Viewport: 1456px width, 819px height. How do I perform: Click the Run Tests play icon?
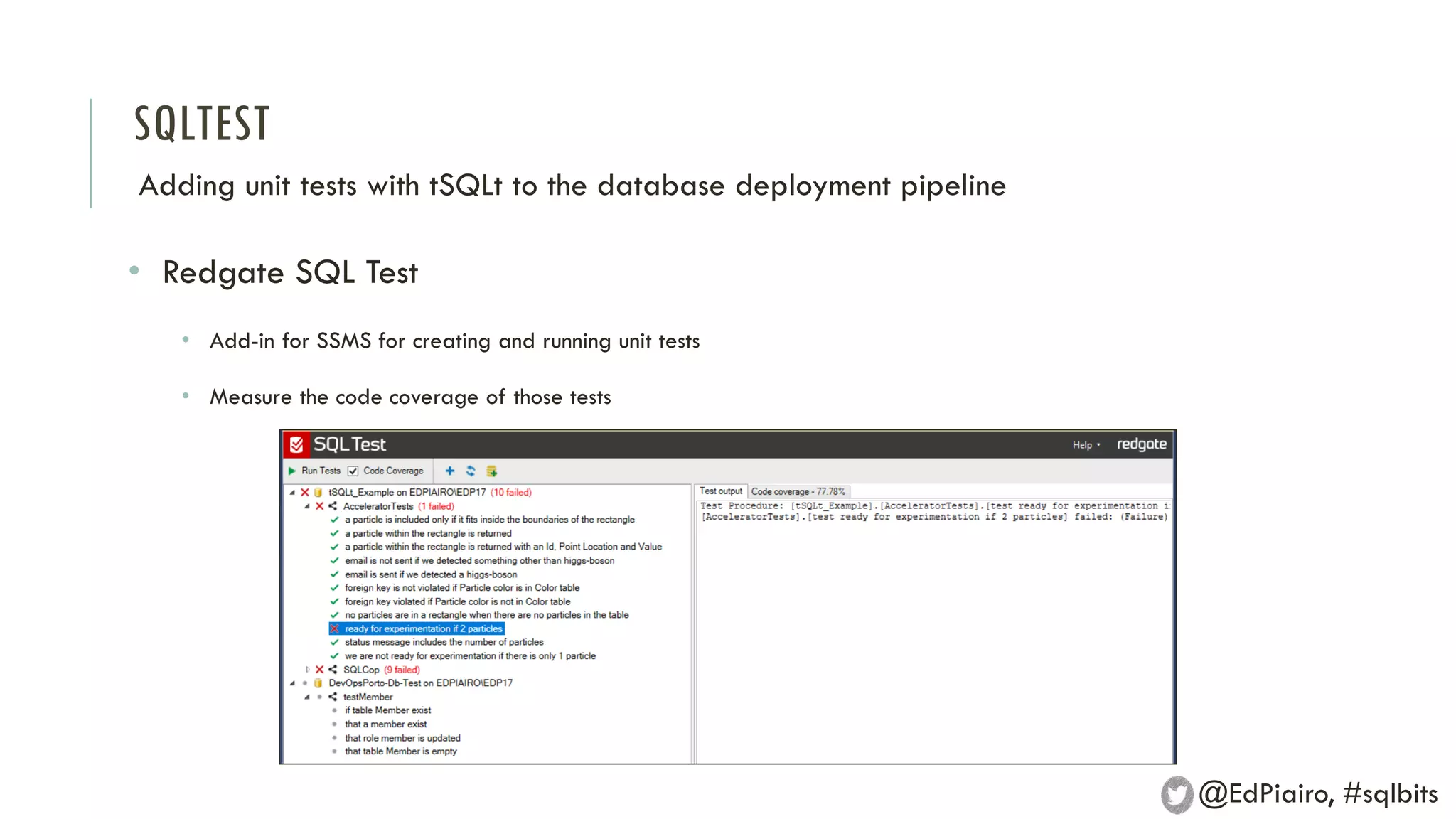pos(291,471)
